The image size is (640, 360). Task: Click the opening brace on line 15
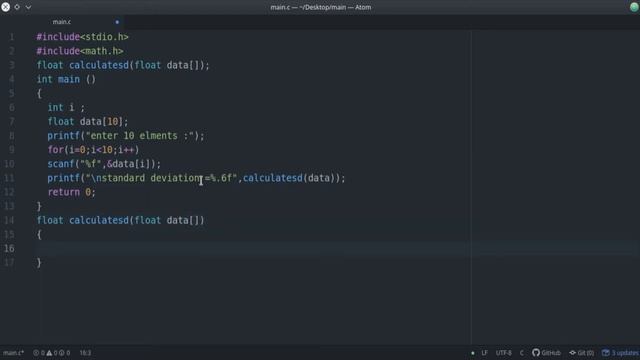(39, 235)
